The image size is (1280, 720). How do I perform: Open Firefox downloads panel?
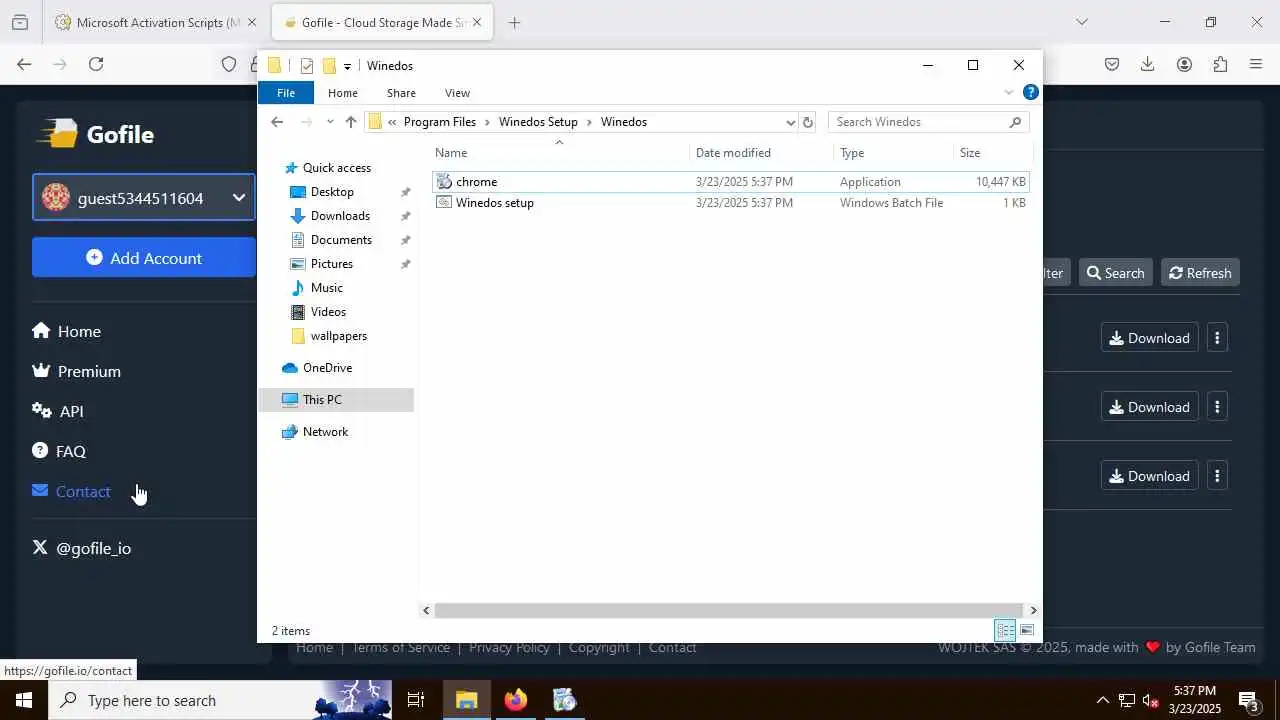click(x=1148, y=64)
